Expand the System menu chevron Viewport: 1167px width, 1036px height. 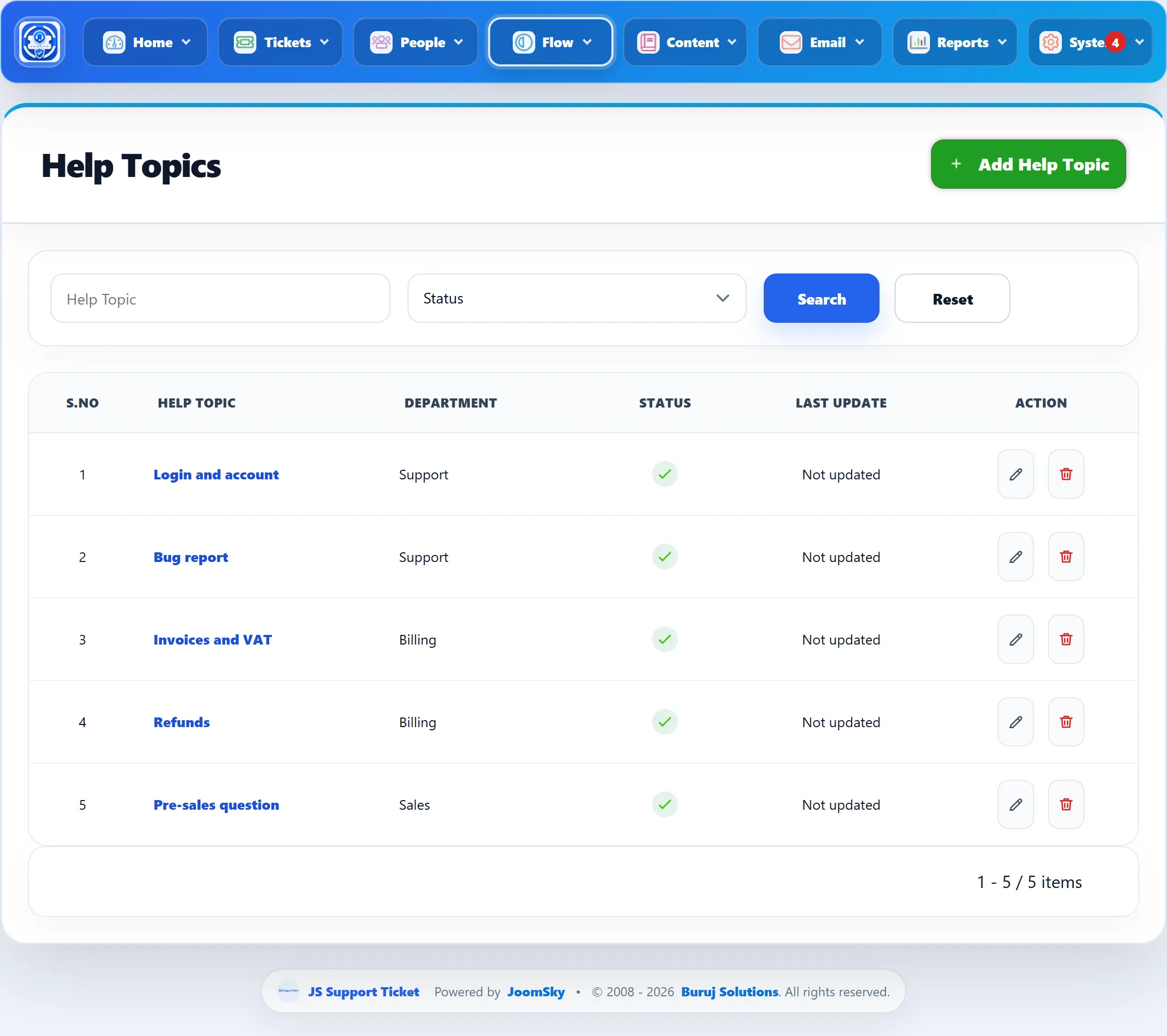(x=1140, y=42)
